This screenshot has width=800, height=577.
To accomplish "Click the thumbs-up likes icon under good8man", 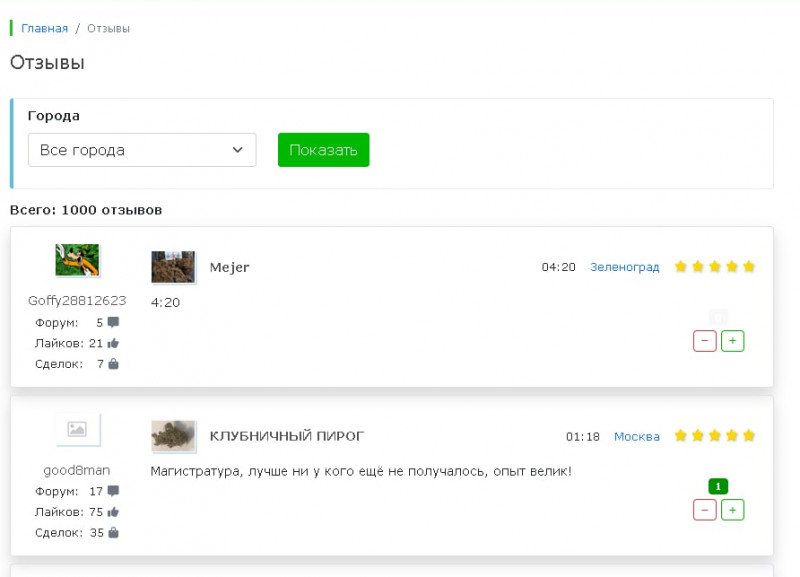I will (113, 513).
